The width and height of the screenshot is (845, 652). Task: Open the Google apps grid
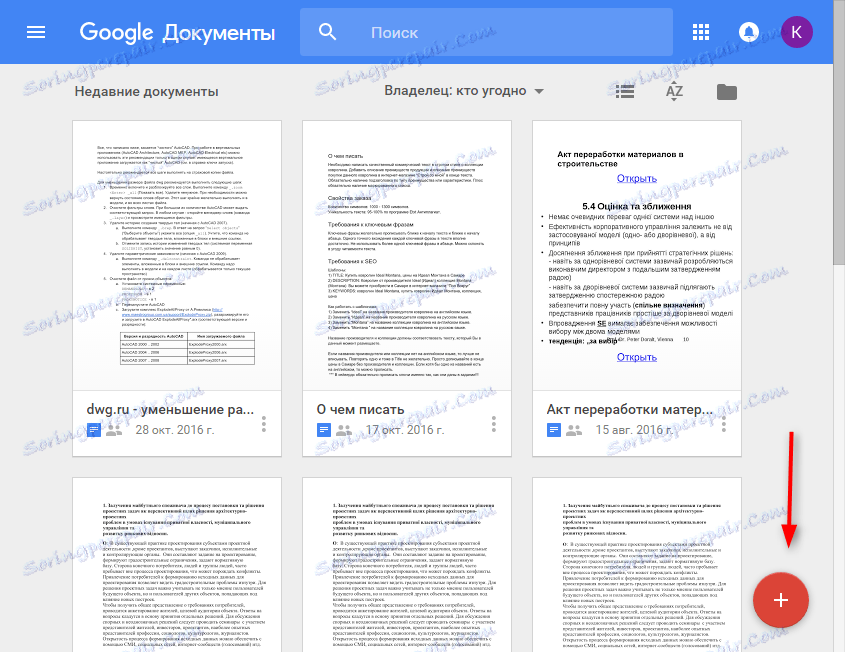(702, 31)
